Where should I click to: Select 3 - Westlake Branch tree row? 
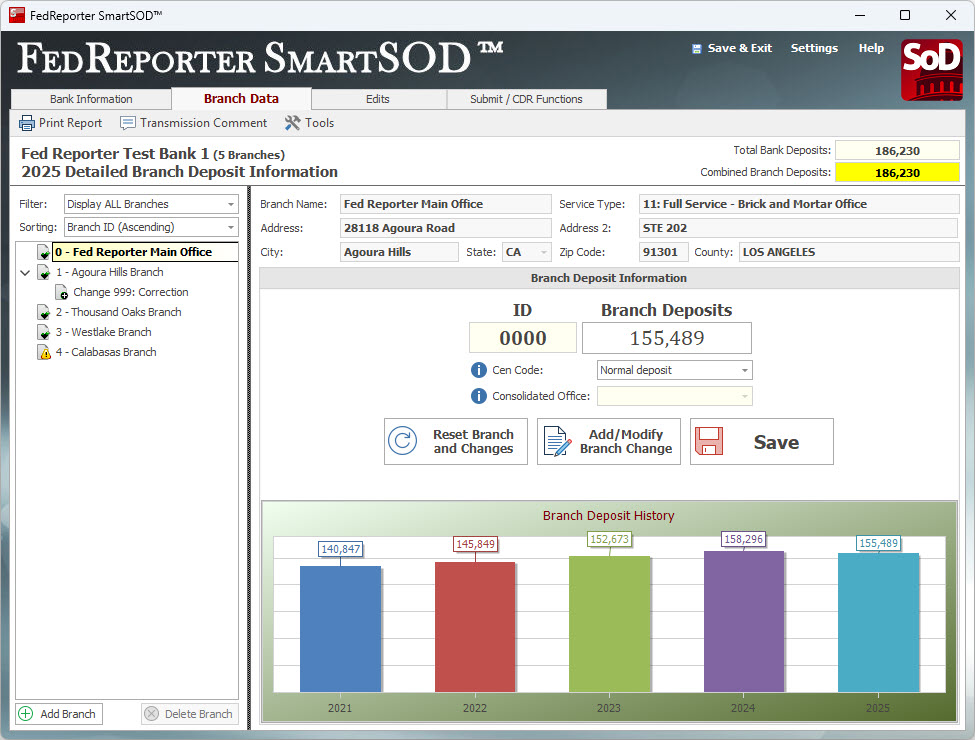pyautogui.click(x=103, y=332)
